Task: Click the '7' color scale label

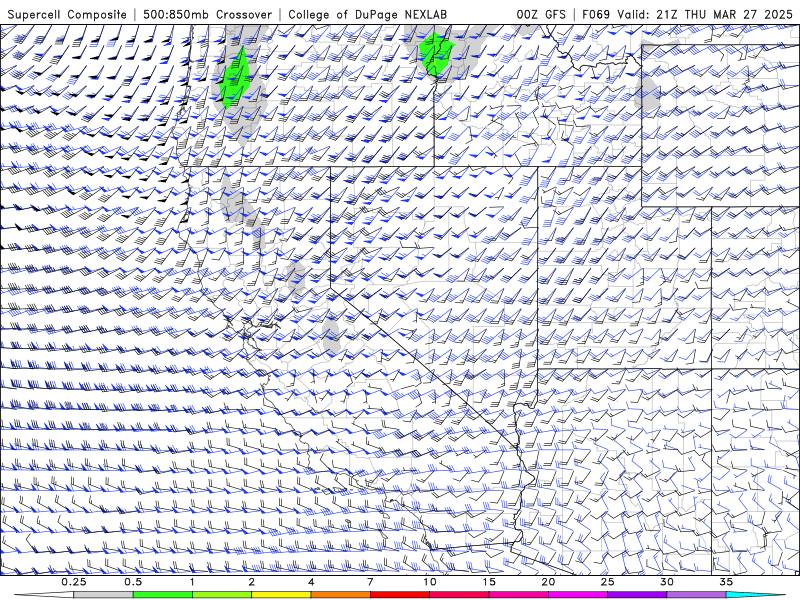Action: point(370,582)
